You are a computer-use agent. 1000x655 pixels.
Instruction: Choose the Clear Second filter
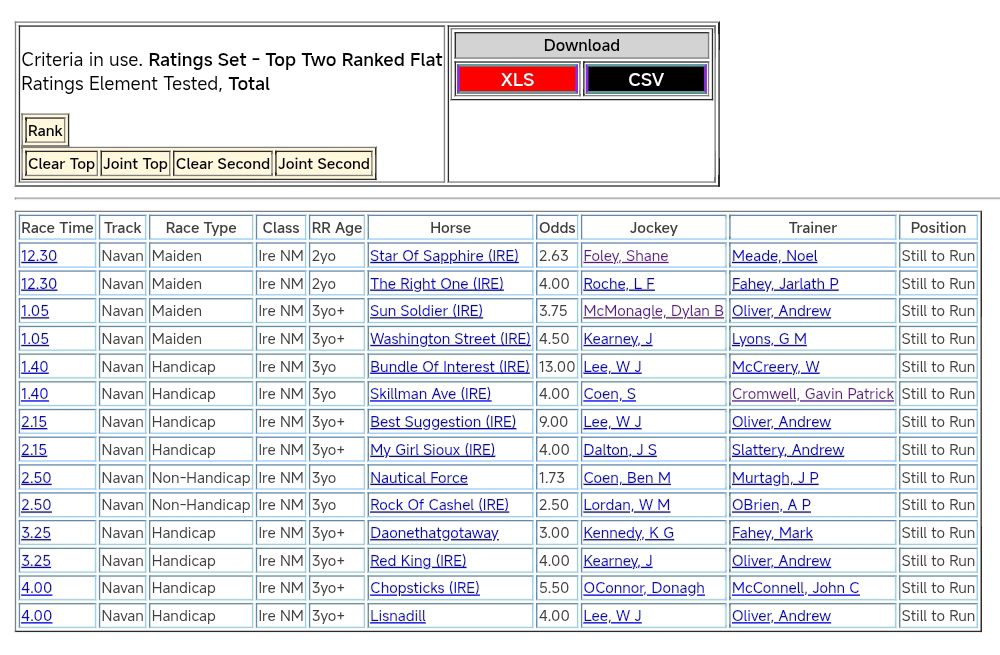tap(222, 164)
